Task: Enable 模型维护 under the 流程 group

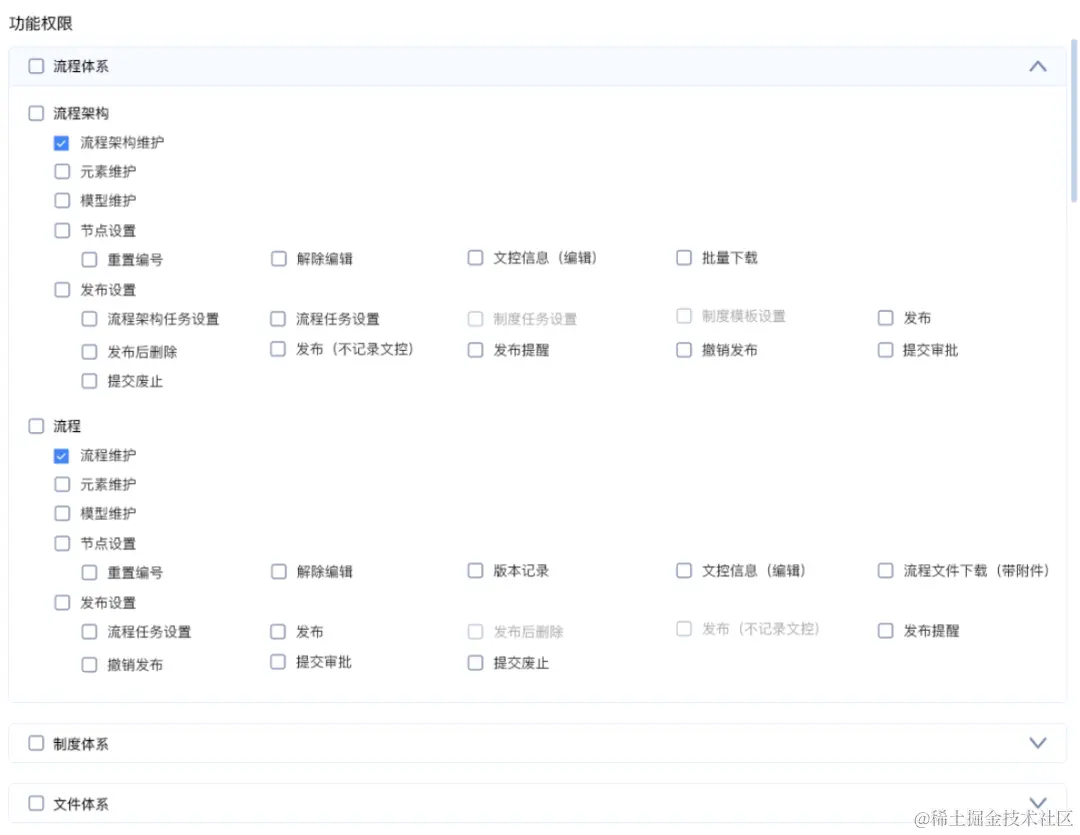Action: pyautogui.click(x=62, y=513)
